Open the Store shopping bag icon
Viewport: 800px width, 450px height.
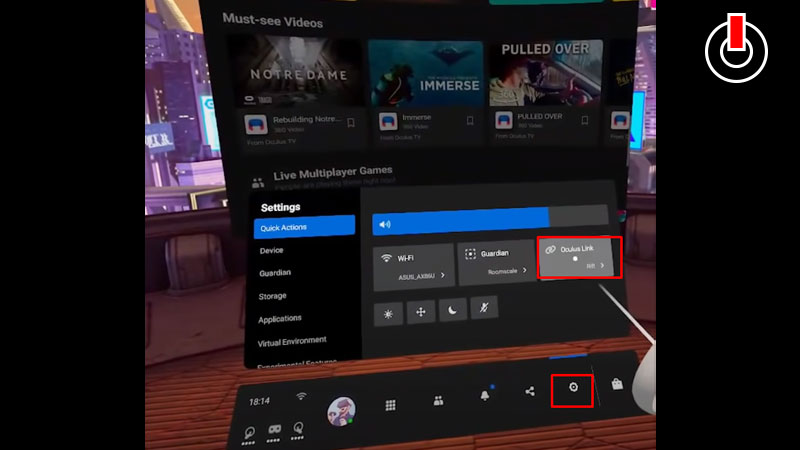pos(617,384)
